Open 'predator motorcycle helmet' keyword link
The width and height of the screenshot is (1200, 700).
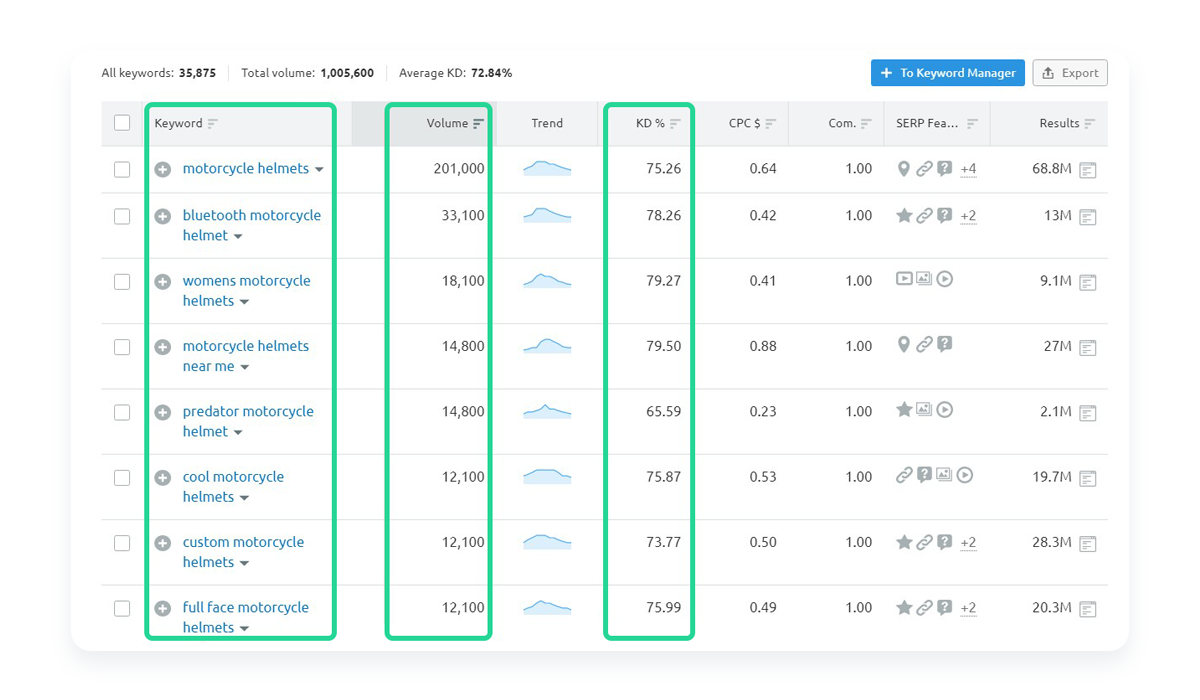click(x=248, y=421)
